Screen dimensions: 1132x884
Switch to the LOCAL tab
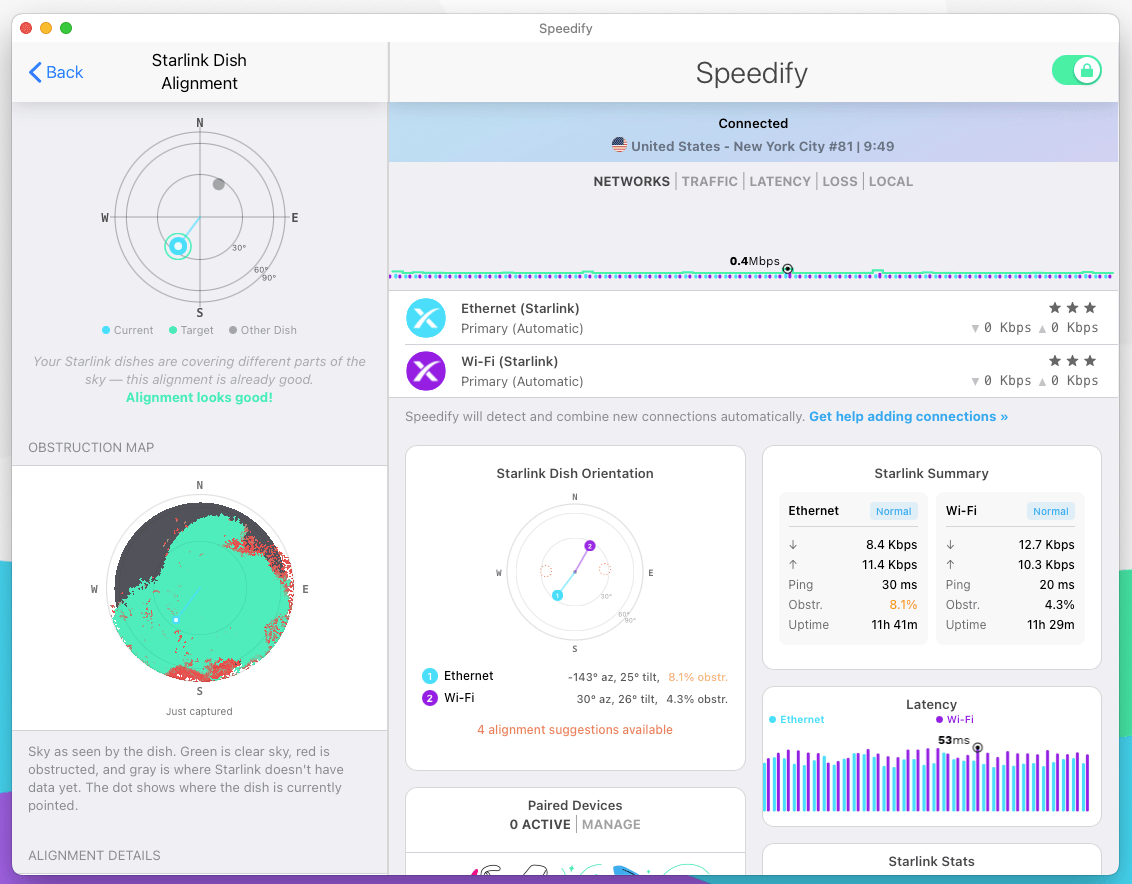pos(891,181)
